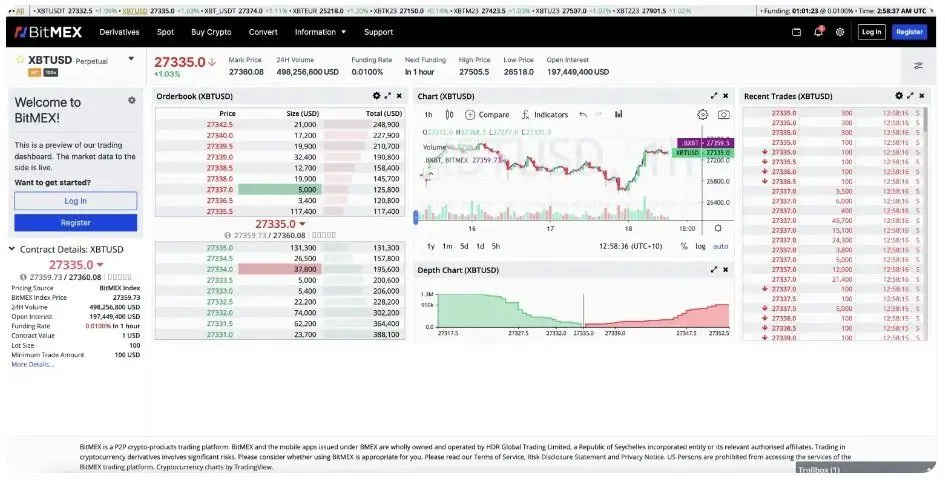Image resolution: width=945 pixels, height=487 pixels.
Task: Change chart candle style icon
Action: 449,115
